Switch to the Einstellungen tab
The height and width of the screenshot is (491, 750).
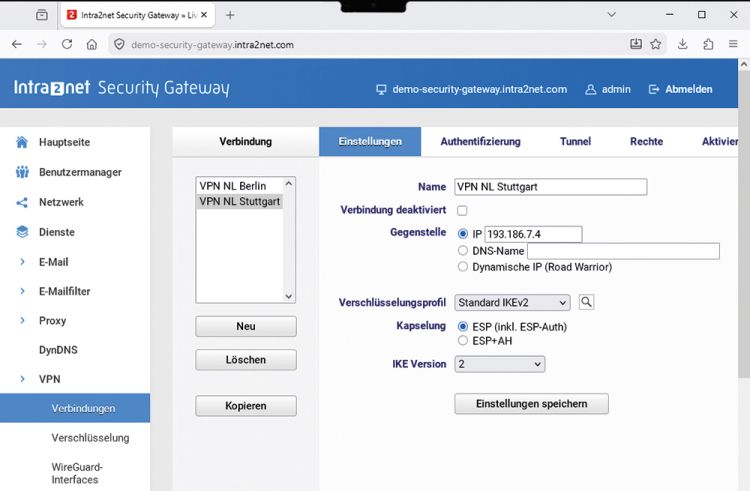point(370,142)
